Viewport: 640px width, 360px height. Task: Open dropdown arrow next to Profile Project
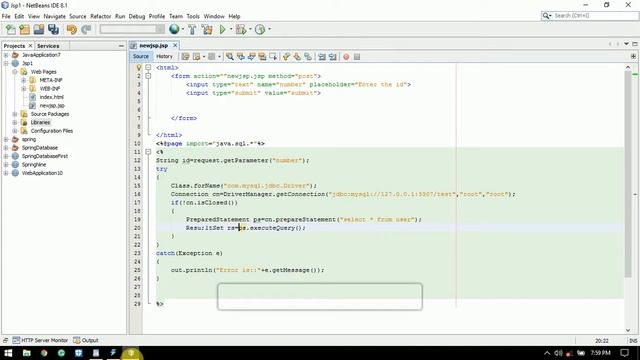click(x=269, y=29)
